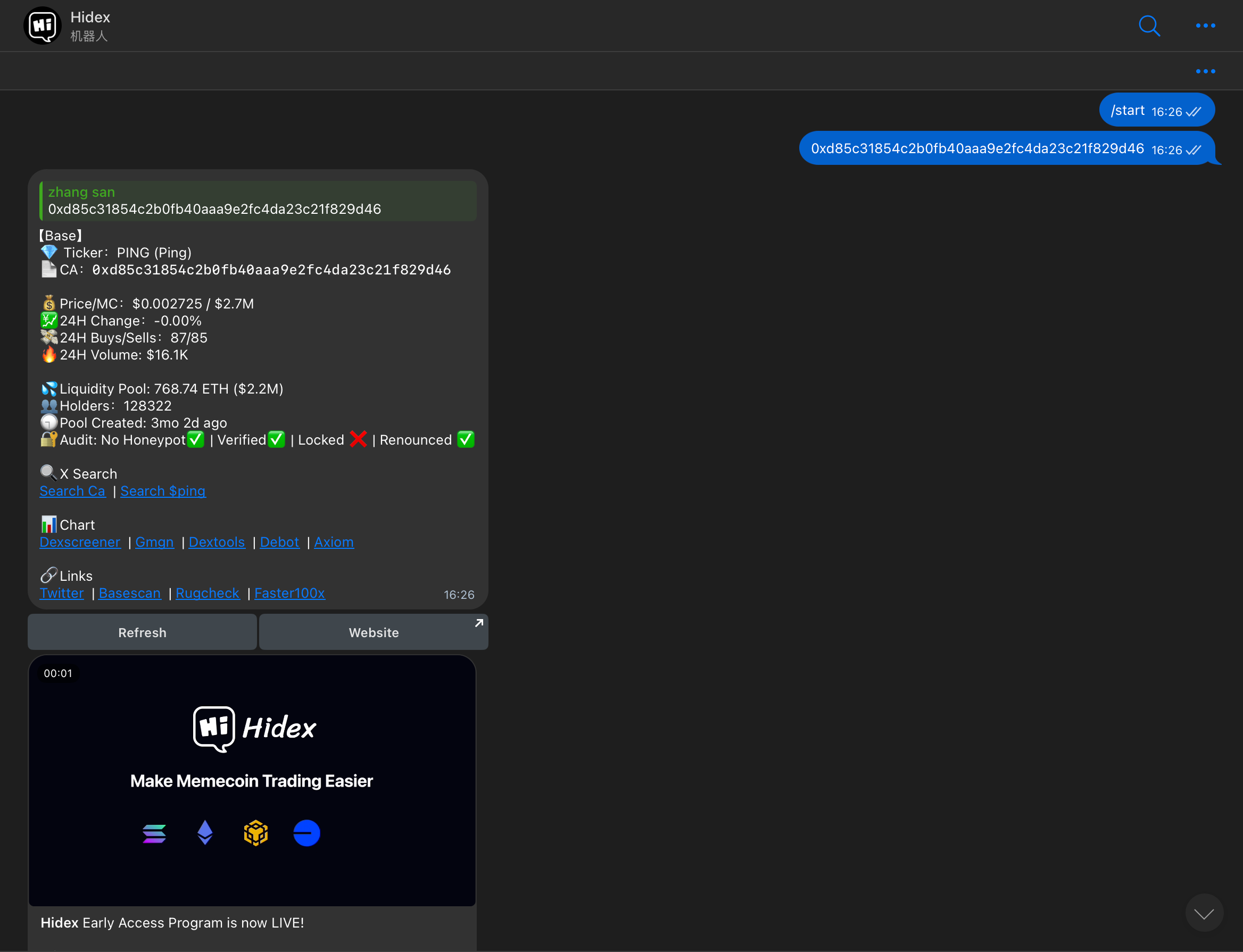Screen dimensions: 1243x952
Task: Click the Search Ca link
Action: coord(72,491)
